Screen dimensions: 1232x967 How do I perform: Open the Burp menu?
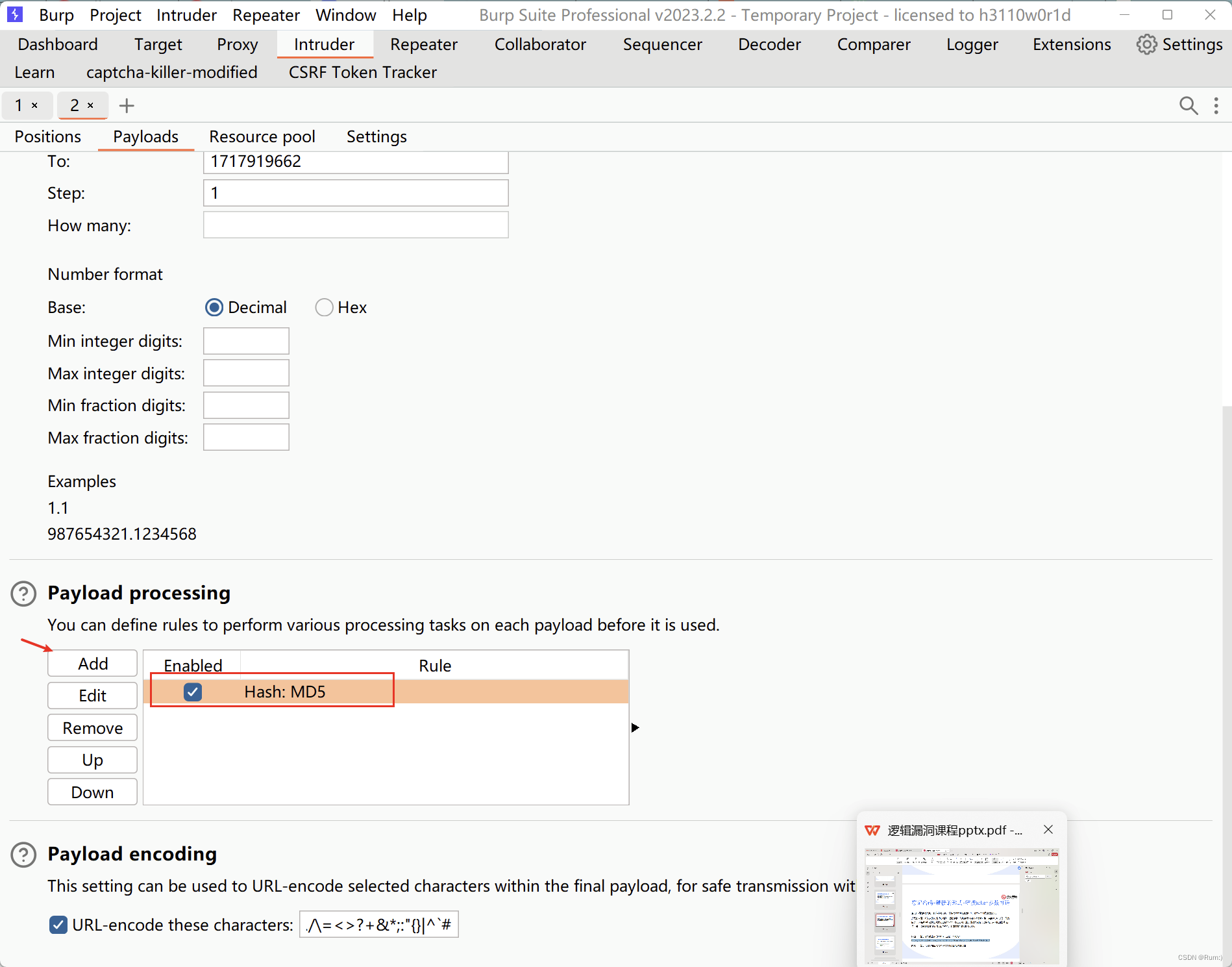tap(56, 15)
